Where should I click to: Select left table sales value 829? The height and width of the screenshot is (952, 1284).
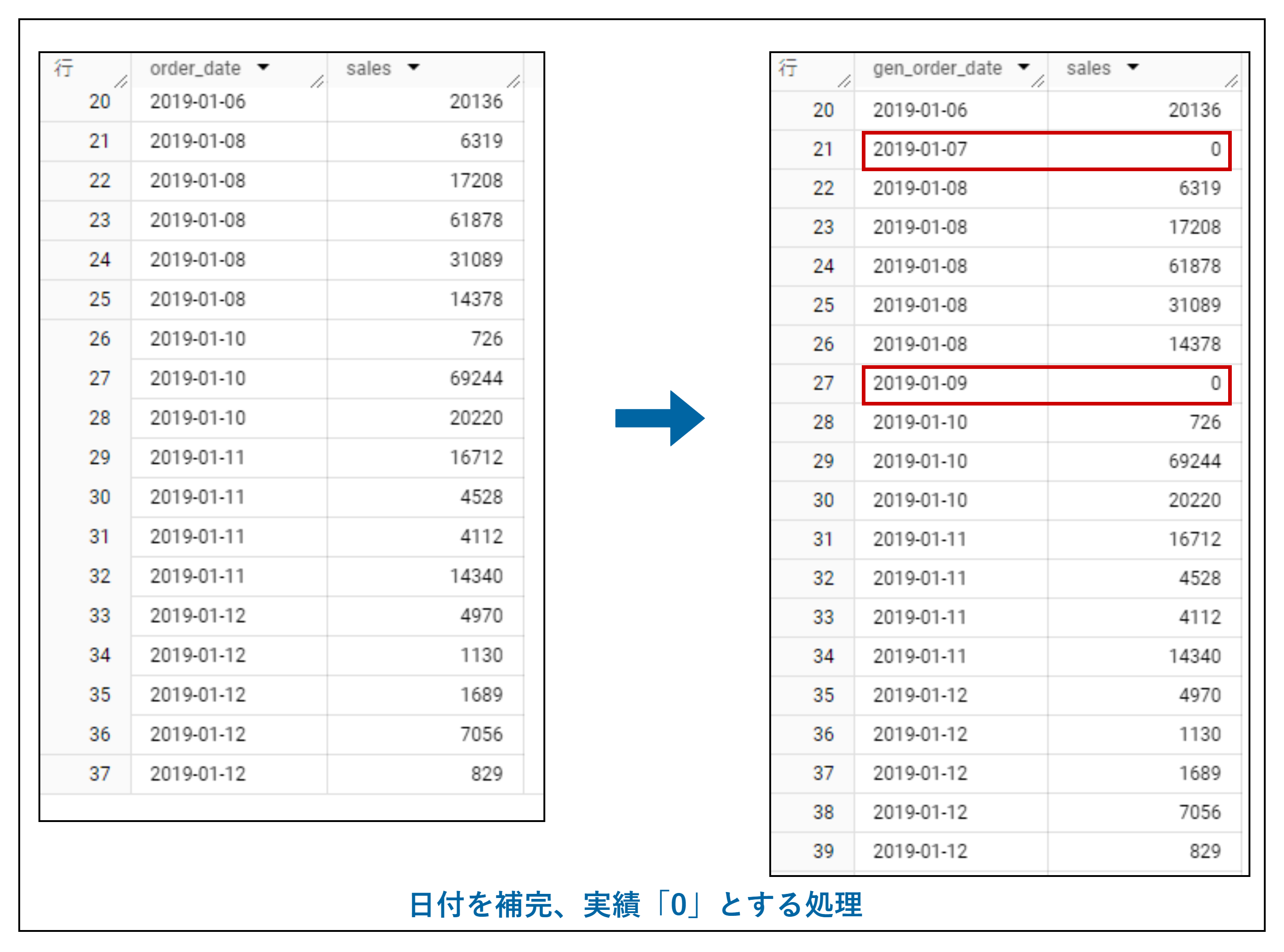(487, 774)
